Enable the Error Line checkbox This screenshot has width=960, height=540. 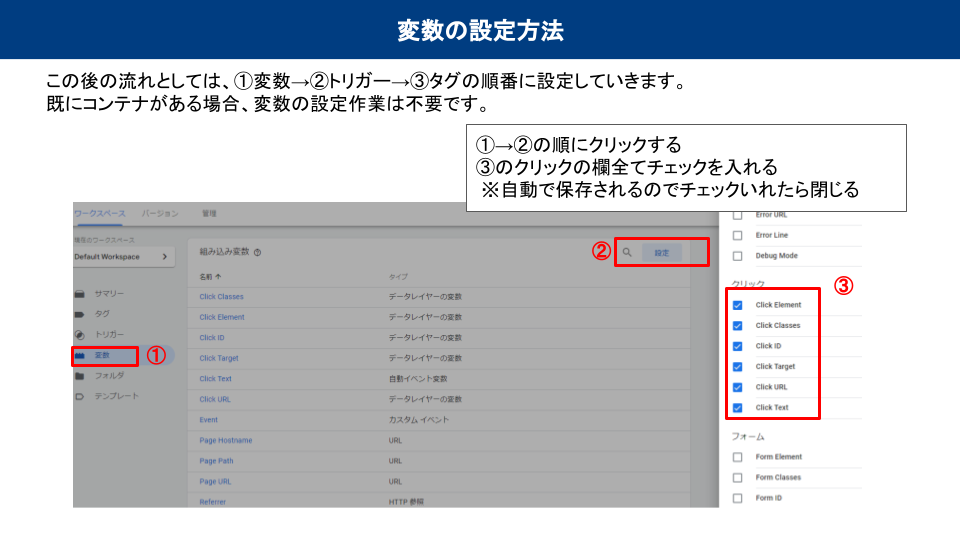click(738, 236)
